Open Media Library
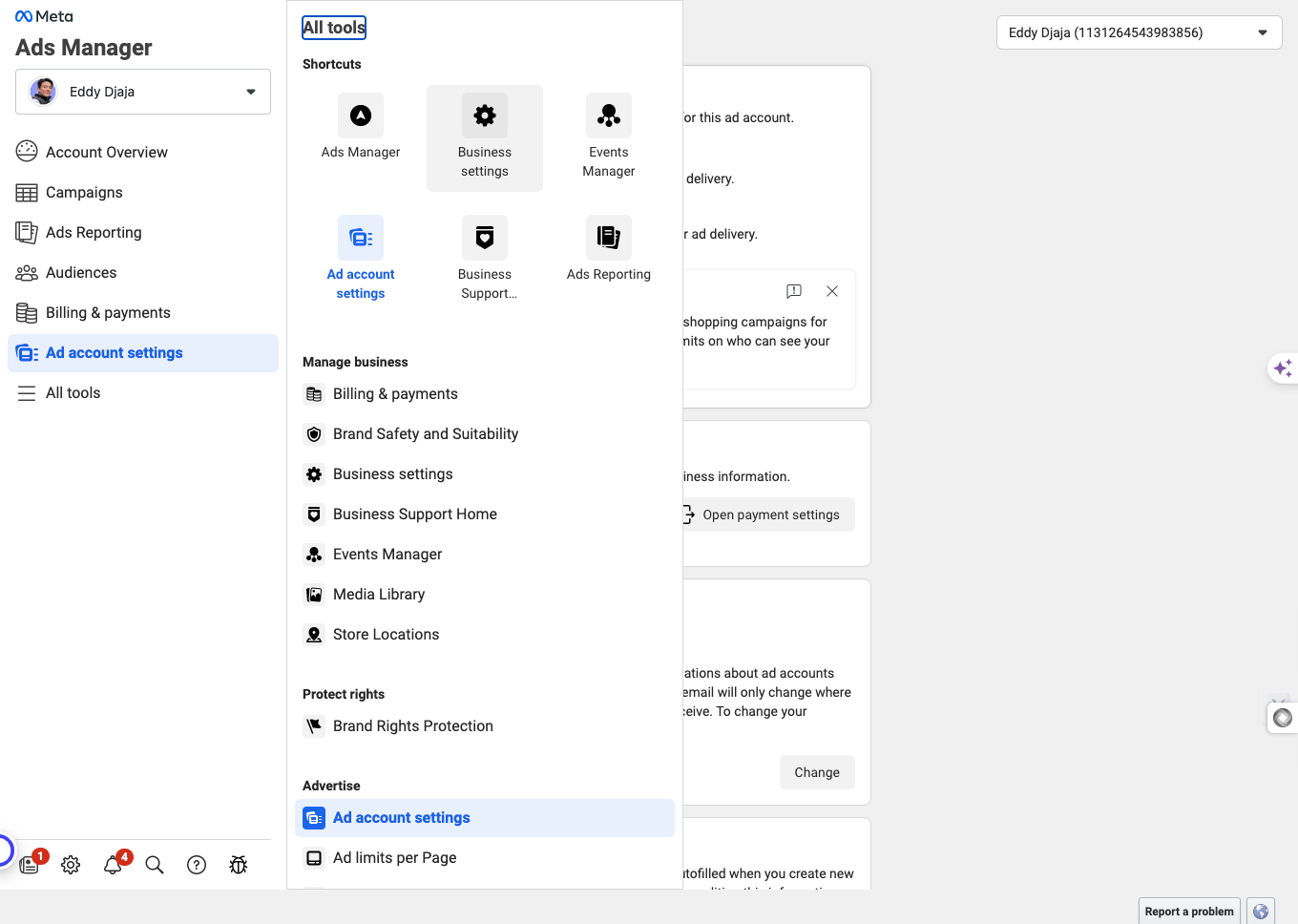The height and width of the screenshot is (924, 1298). tap(485, 595)
